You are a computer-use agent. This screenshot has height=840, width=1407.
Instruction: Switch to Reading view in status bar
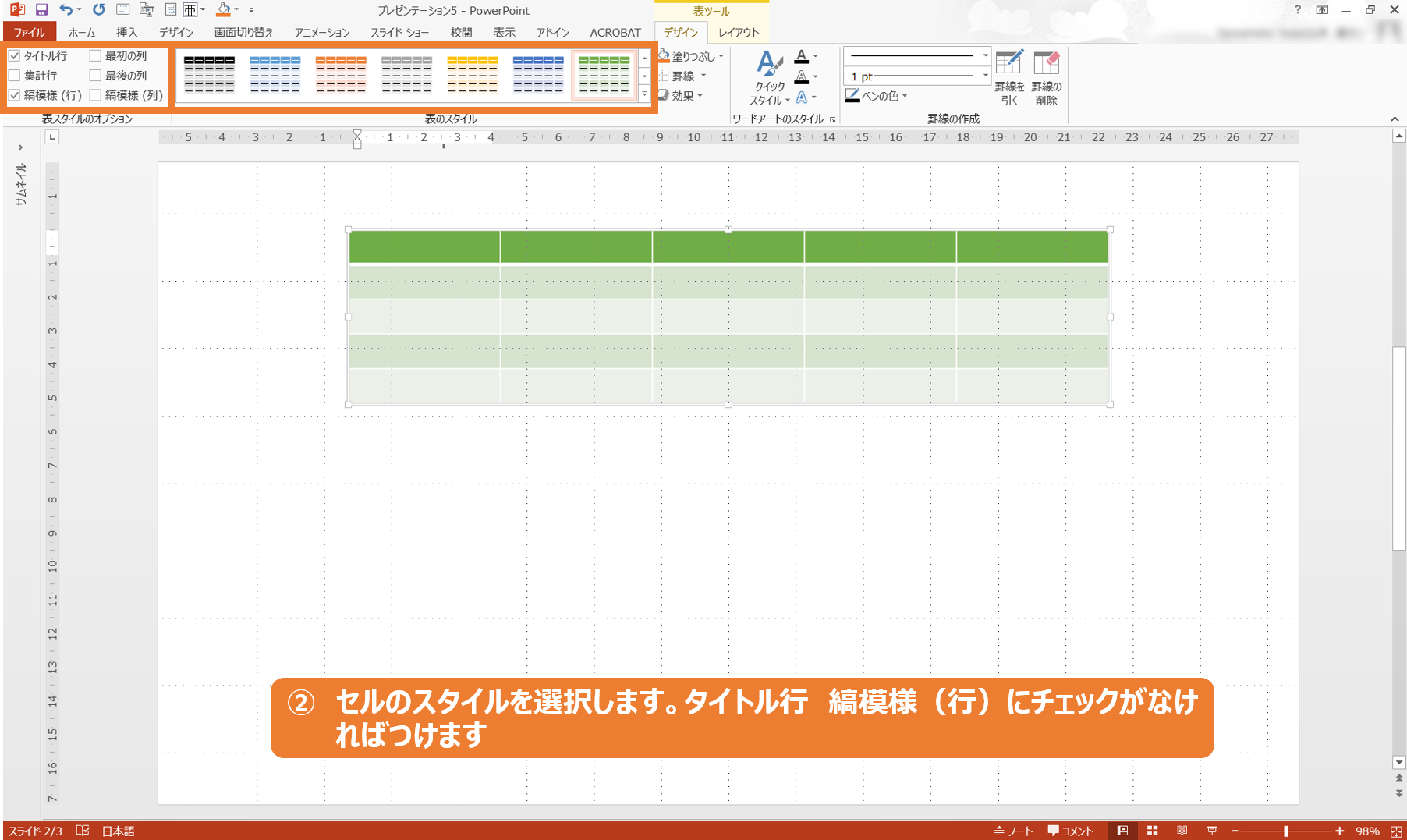(x=1182, y=831)
